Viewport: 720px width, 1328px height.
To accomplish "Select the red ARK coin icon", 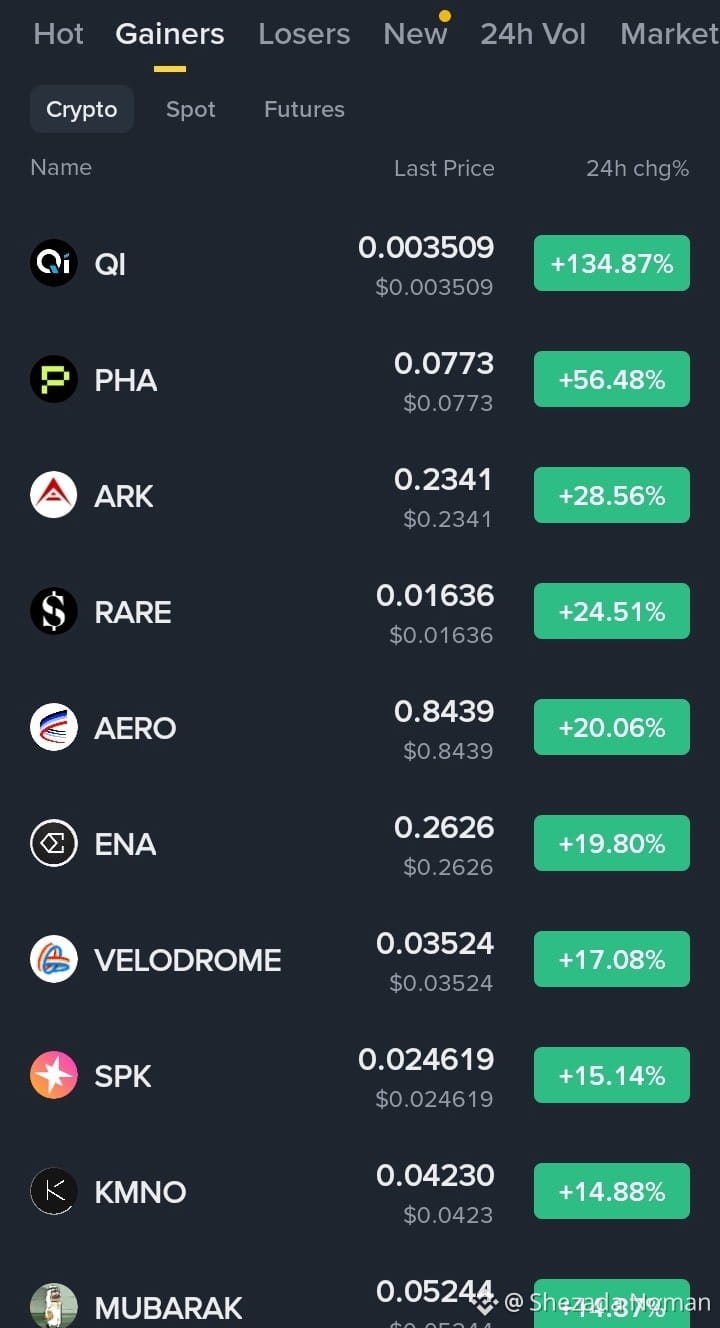I will [54, 495].
